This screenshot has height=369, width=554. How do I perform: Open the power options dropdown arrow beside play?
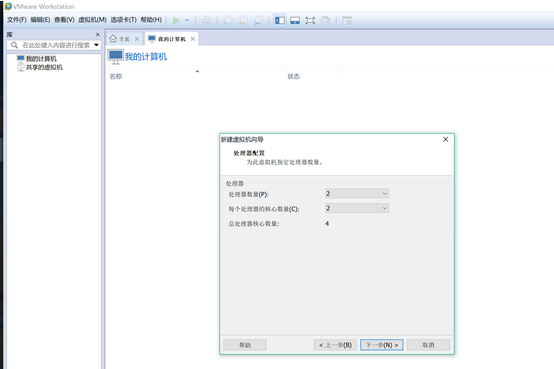tap(187, 20)
